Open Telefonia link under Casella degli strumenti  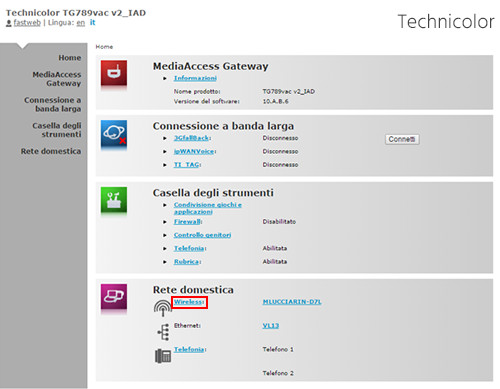coord(189,248)
